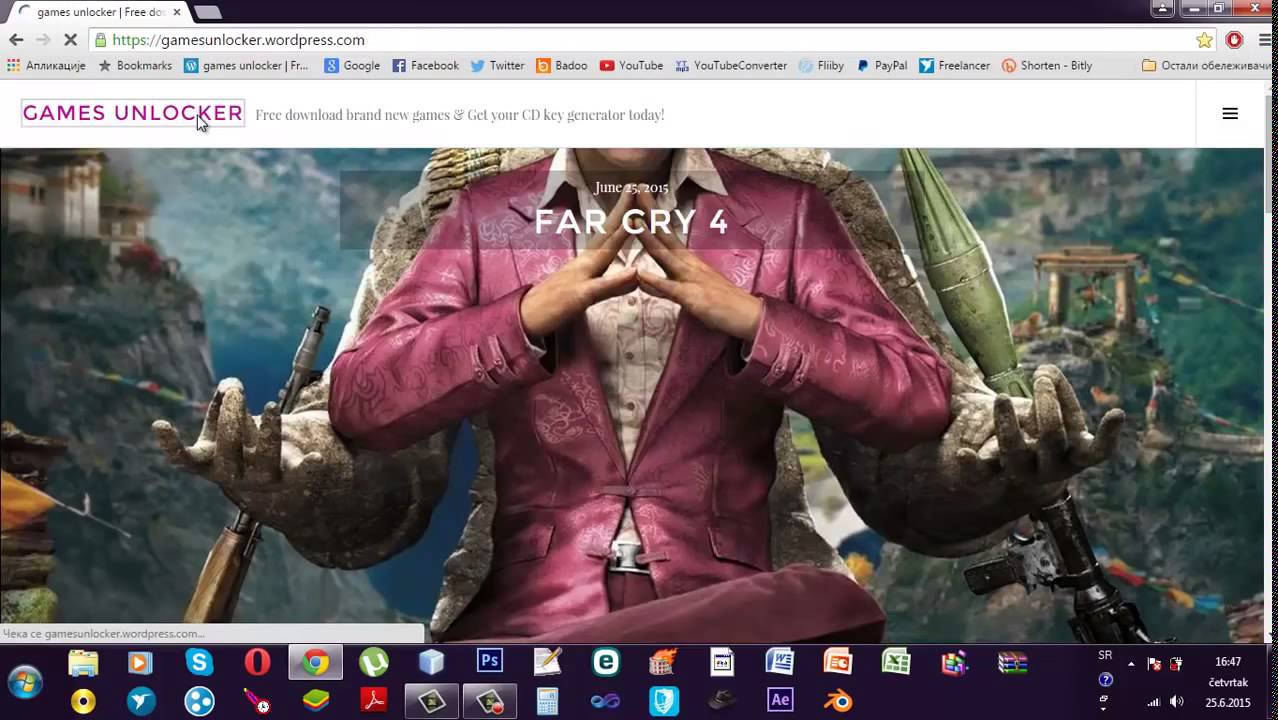Switch the SR keyboard language indicator
This screenshot has height=720, width=1278.
(x=1105, y=656)
